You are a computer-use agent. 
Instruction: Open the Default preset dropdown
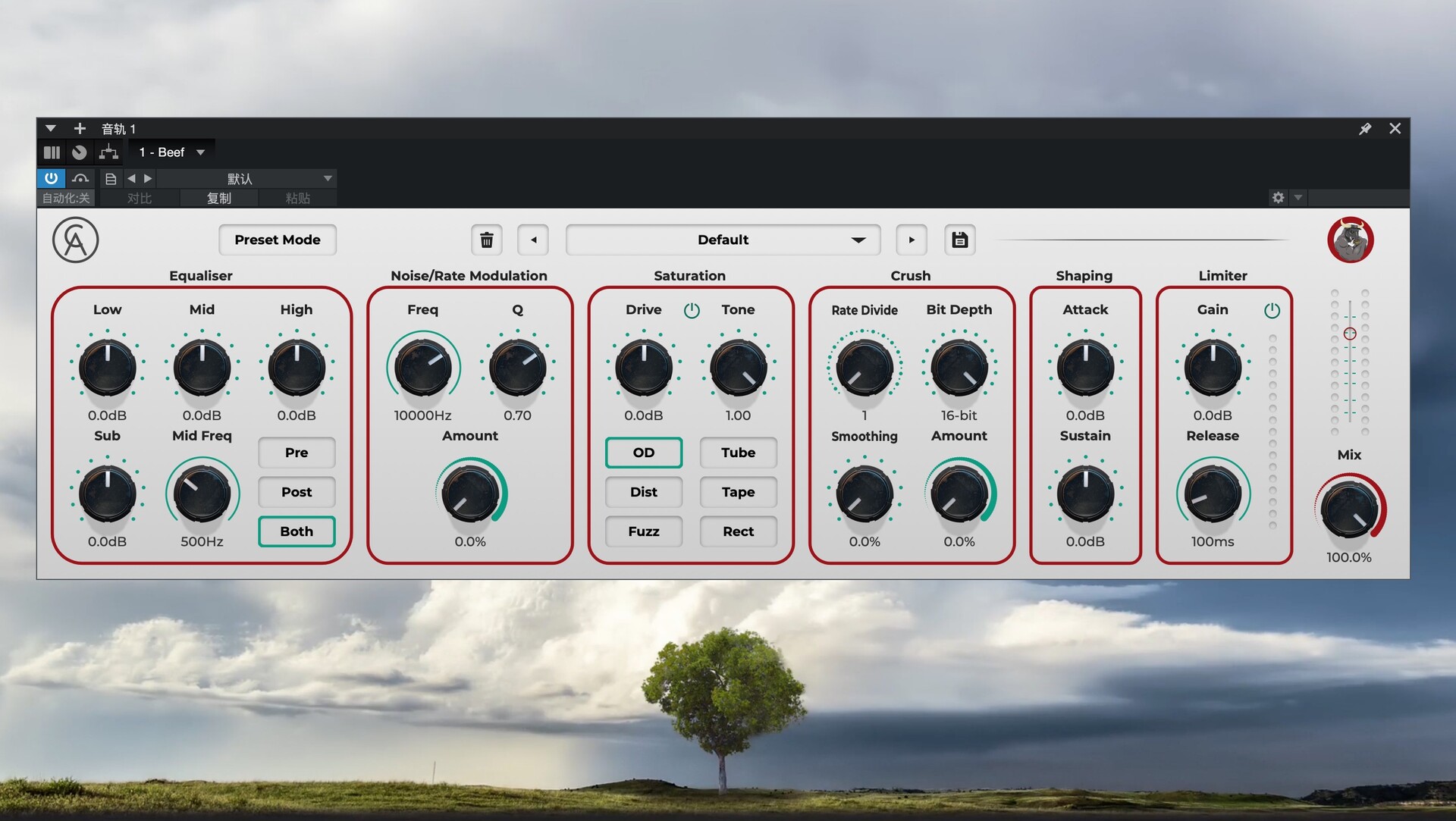(x=723, y=240)
